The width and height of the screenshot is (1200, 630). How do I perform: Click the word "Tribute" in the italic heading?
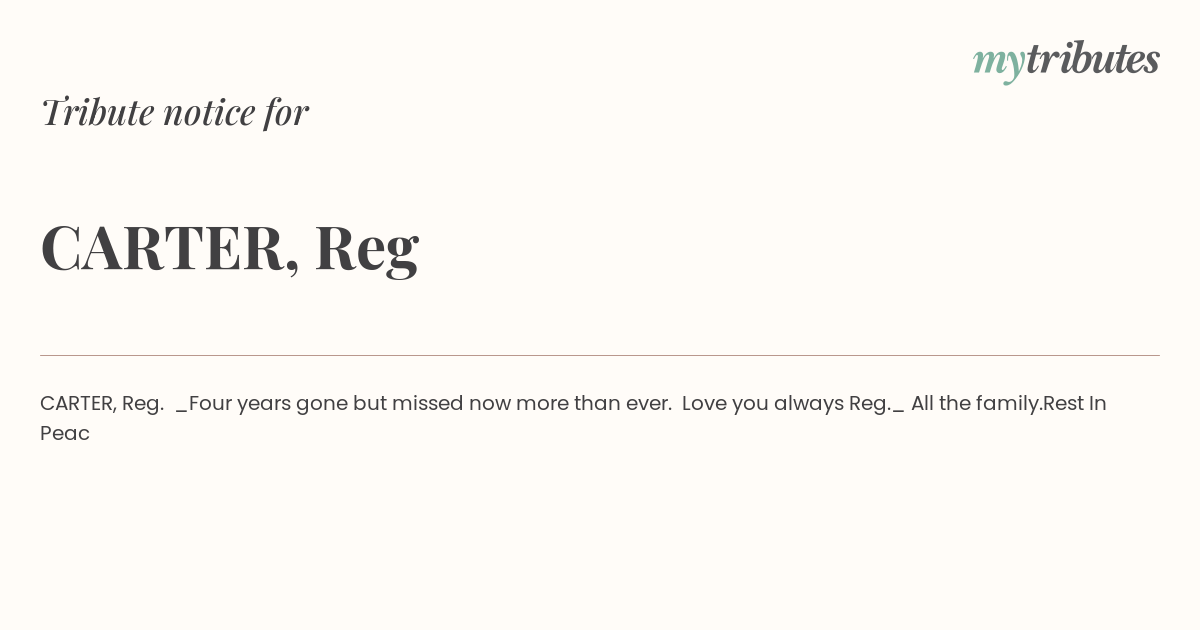pyautogui.click(x=98, y=112)
